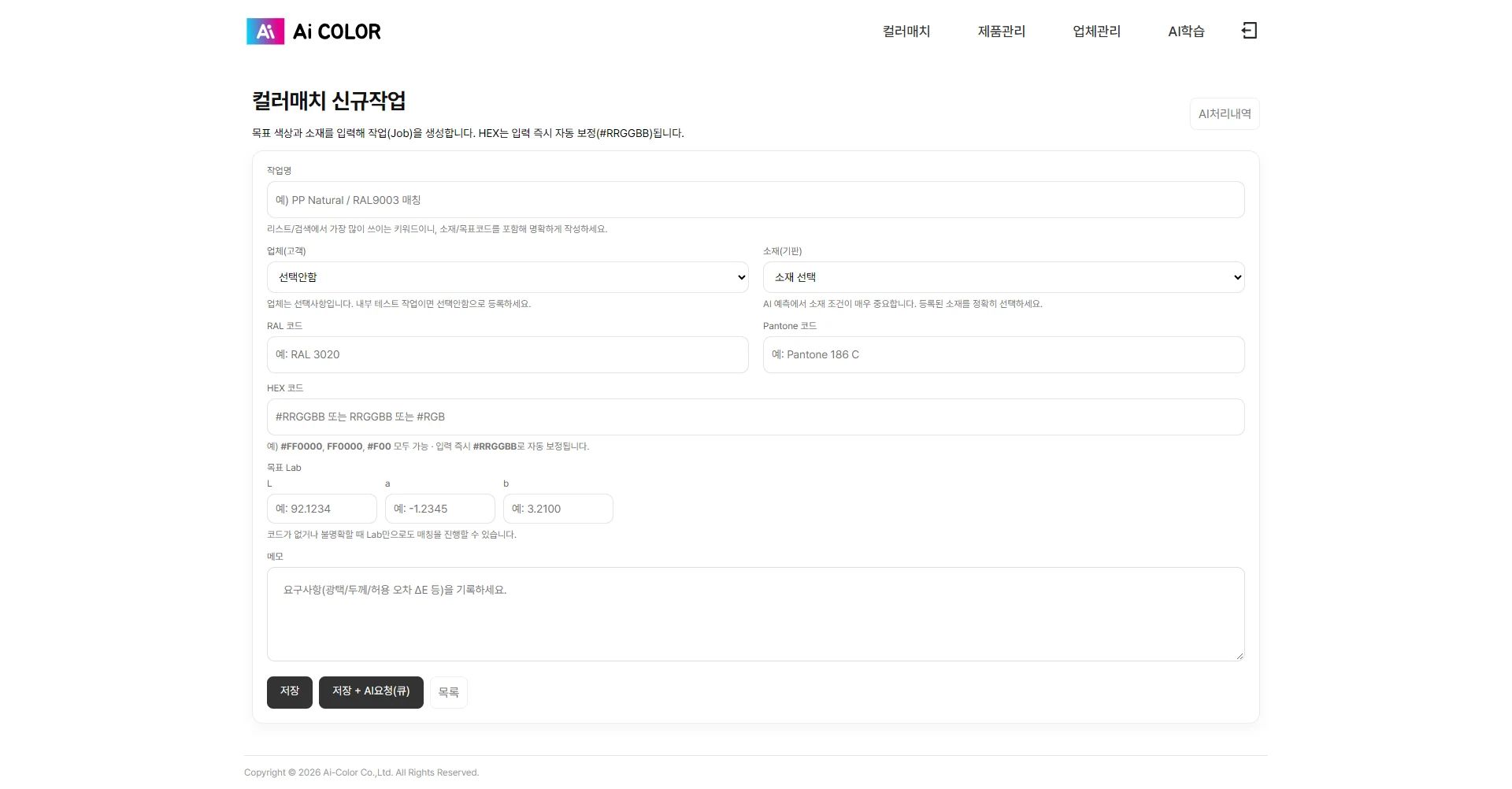Focus the 작업명 input field
This screenshot has width=1512, height=789.
tap(756, 200)
